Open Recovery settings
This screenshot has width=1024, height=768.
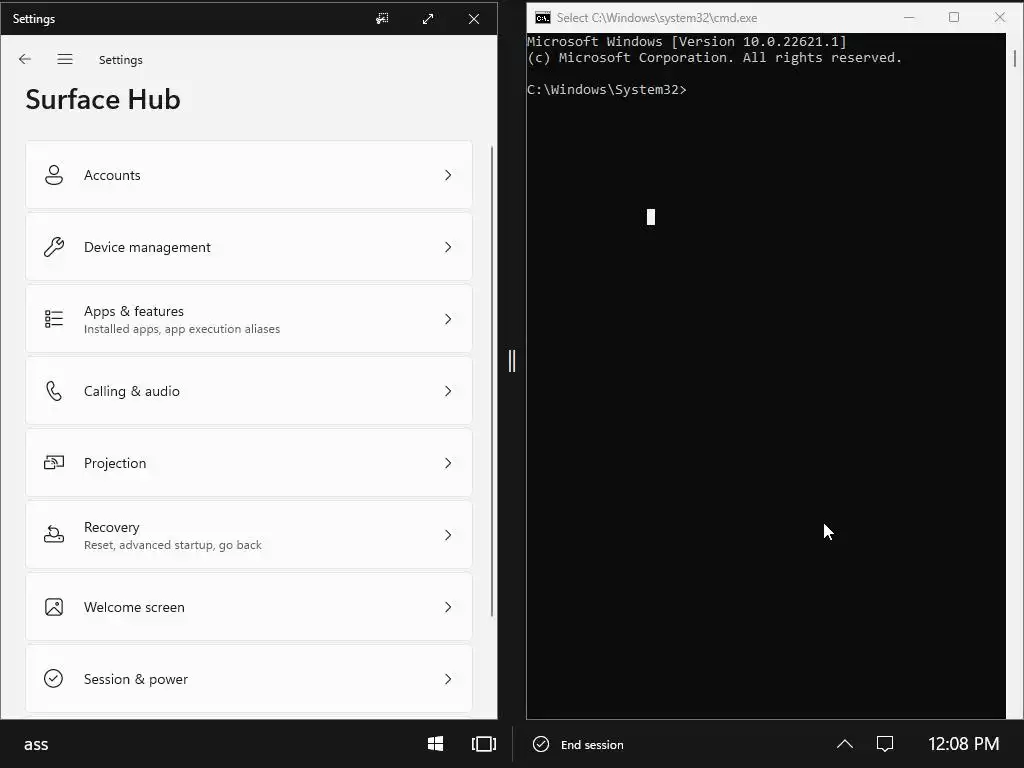point(249,535)
